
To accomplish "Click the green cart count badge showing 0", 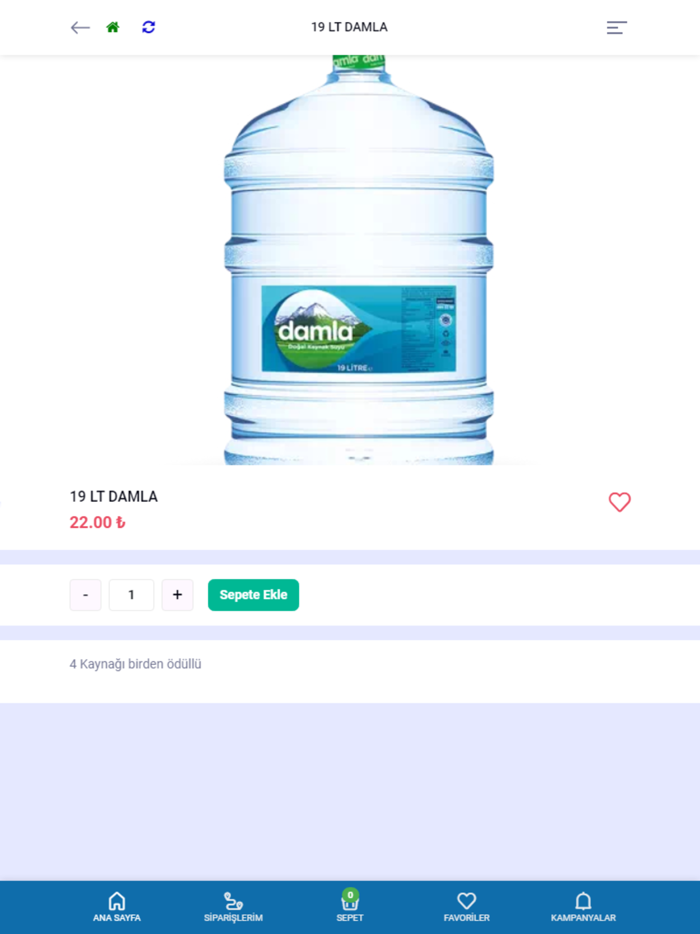I will coord(350,895).
